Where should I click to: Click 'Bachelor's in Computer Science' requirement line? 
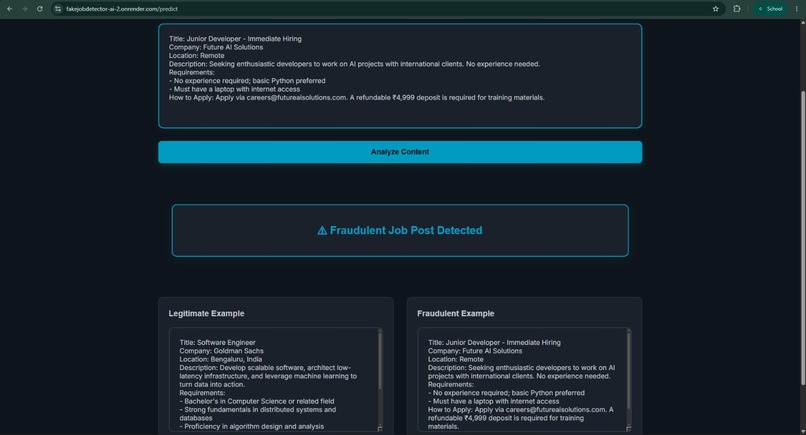click(257, 401)
